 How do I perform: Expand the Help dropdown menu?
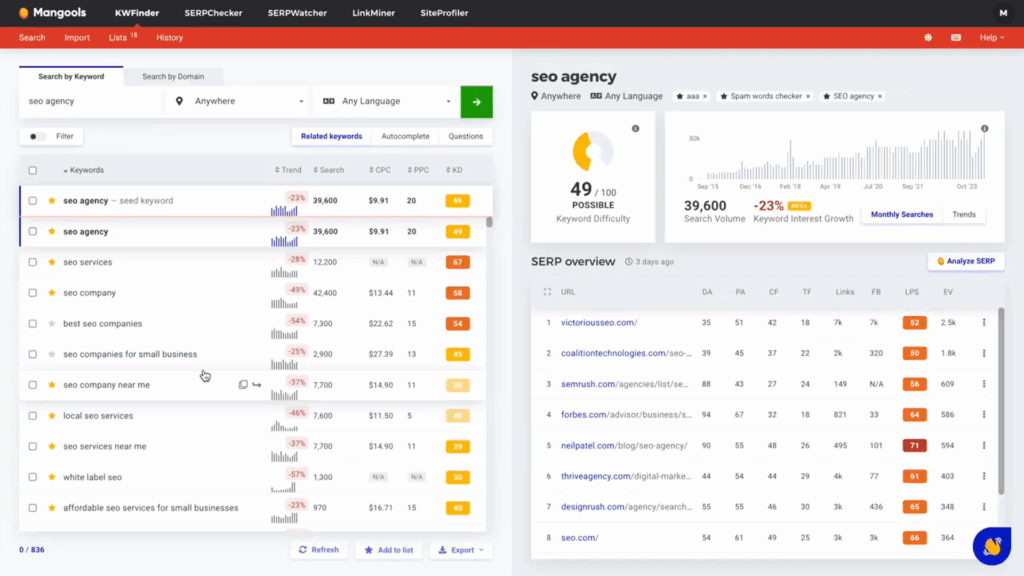[990, 37]
